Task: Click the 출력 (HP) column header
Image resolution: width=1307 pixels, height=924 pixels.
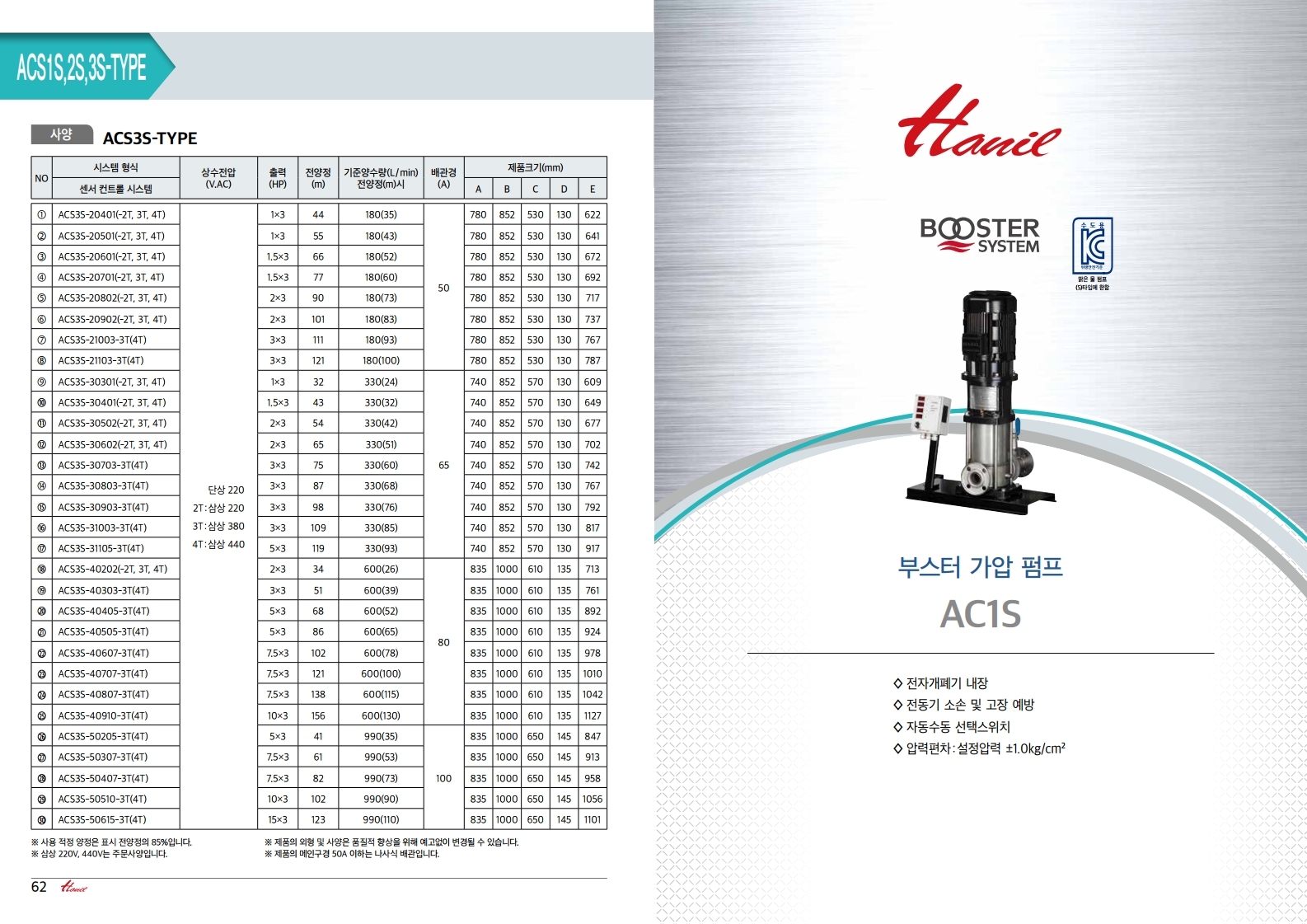Action: click(x=278, y=178)
